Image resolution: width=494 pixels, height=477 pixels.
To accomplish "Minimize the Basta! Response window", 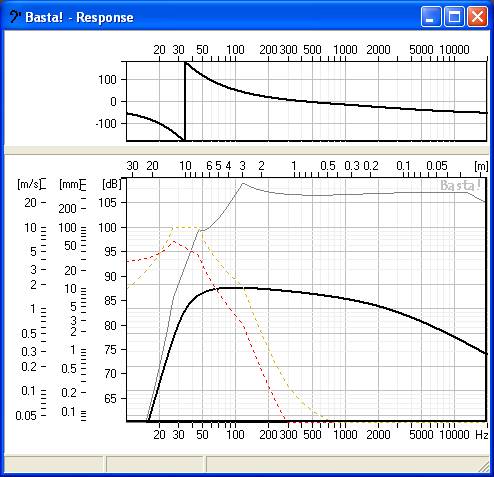I will [x=430, y=16].
